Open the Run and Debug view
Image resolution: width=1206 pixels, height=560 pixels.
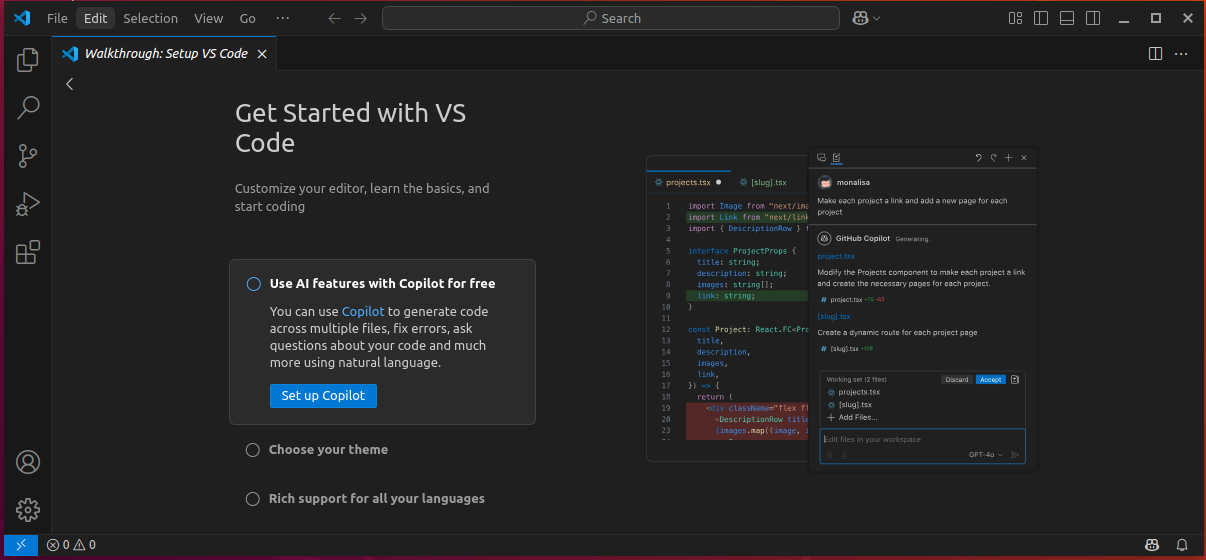28,204
